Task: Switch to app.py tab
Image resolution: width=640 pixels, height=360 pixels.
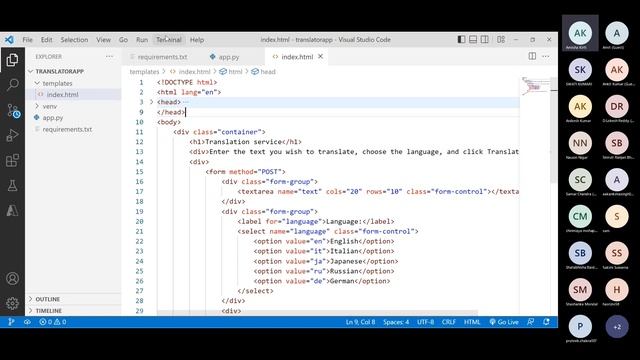Action: coord(229,57)
